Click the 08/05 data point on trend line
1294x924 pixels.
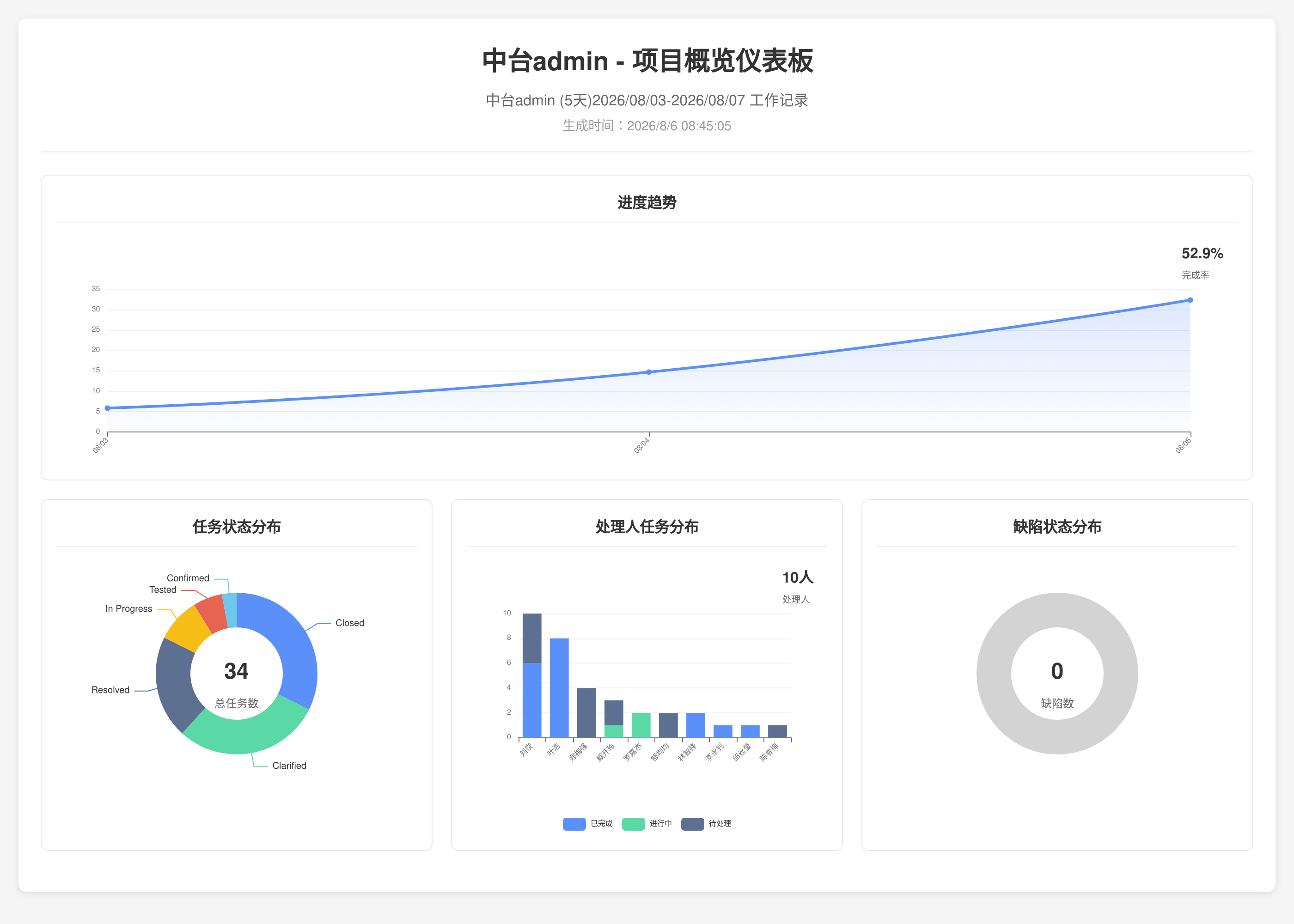pos(1190,300)
